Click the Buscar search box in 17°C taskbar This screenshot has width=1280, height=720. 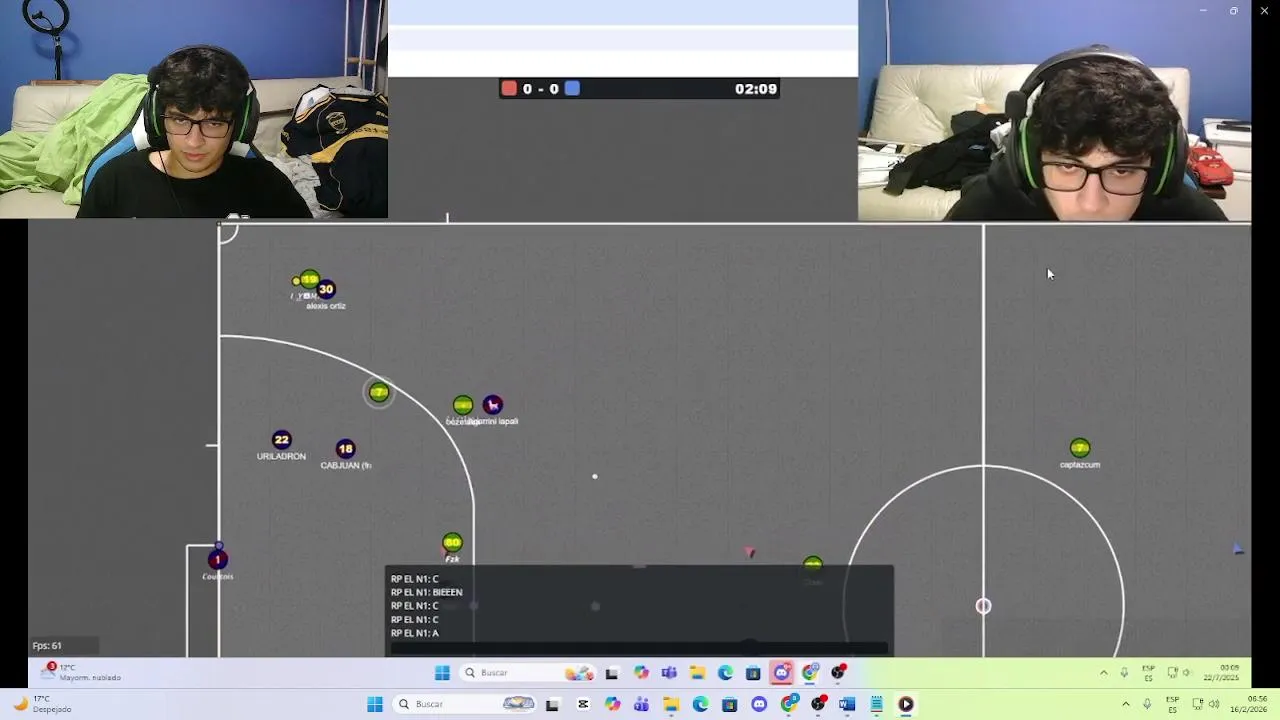coord(464,704)
